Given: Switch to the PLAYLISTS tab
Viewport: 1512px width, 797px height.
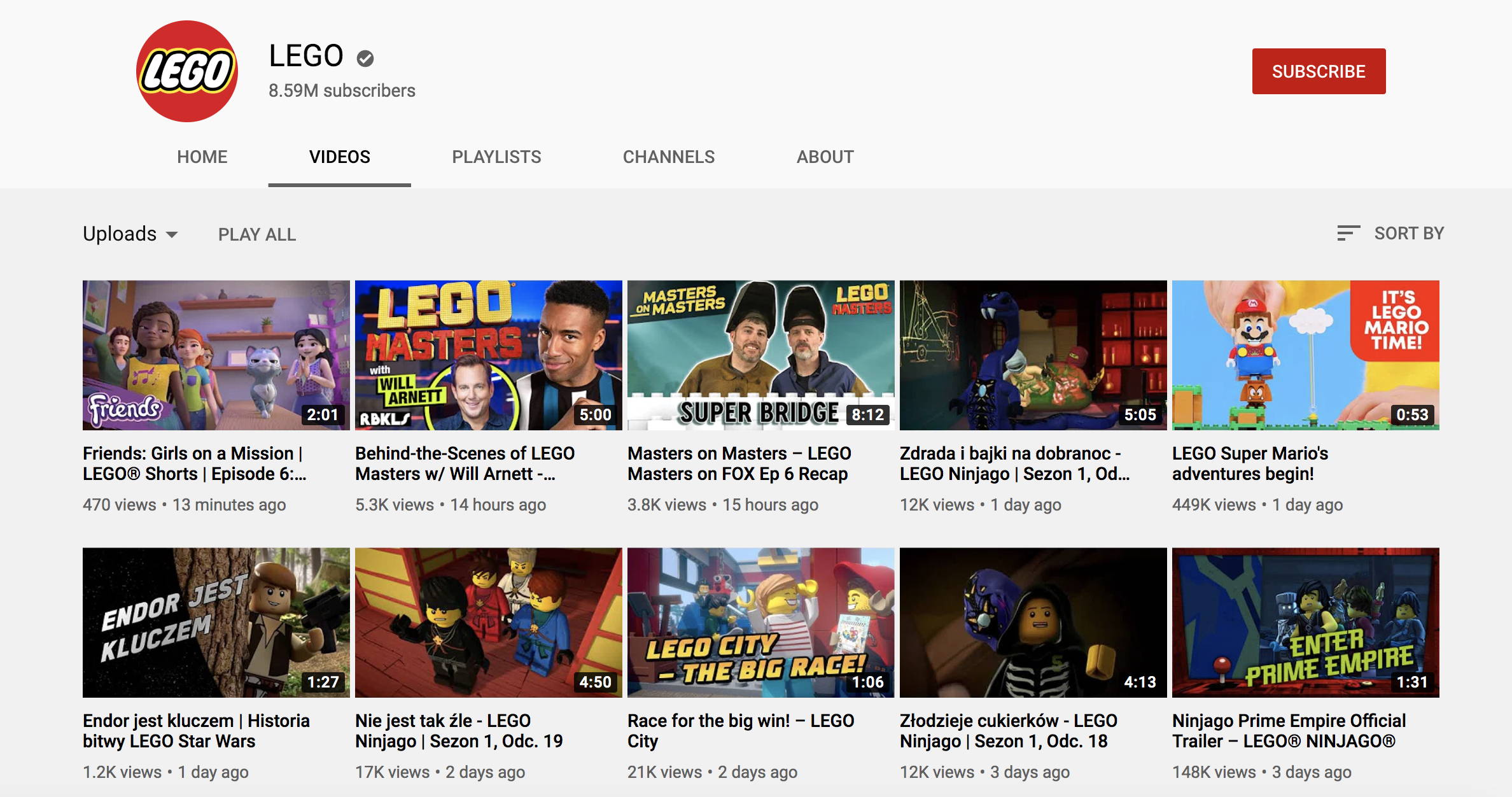Looking at the screenshot, I should pyautogui.click(x=496, y=157).
